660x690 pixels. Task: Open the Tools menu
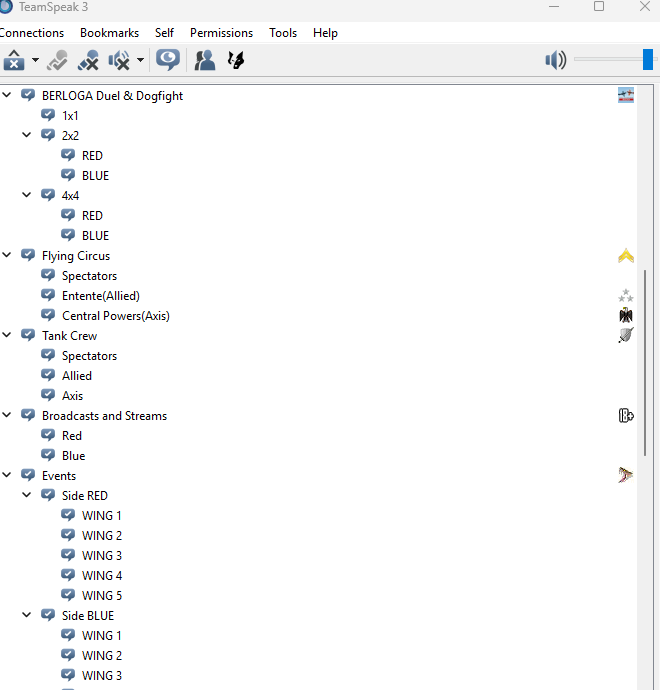[x=283, y=33]
